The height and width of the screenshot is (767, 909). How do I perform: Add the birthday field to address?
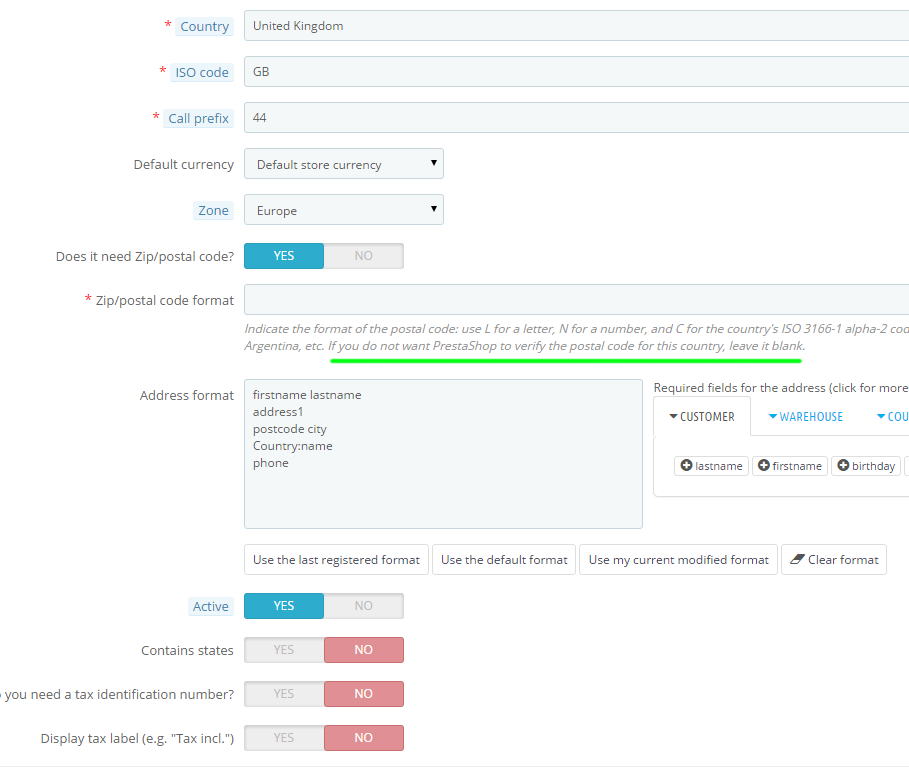coord(866,466)
